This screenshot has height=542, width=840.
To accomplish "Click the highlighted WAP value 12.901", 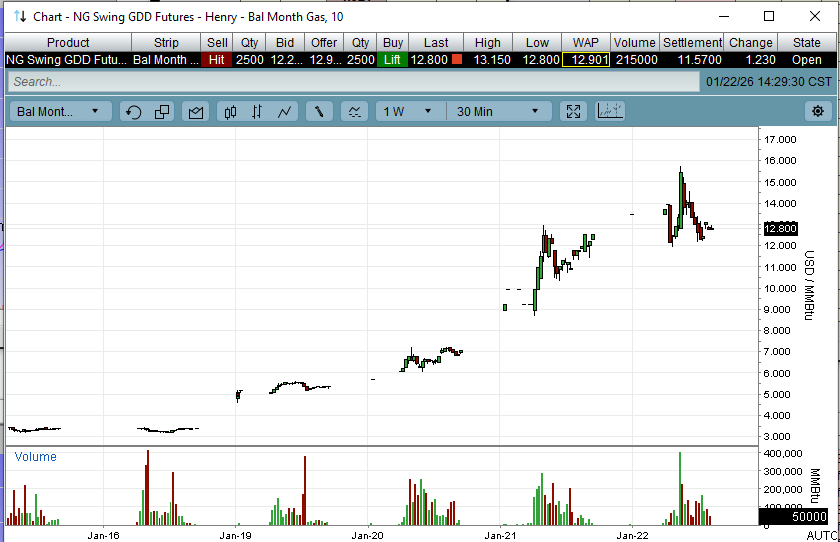I will (586, 59).
